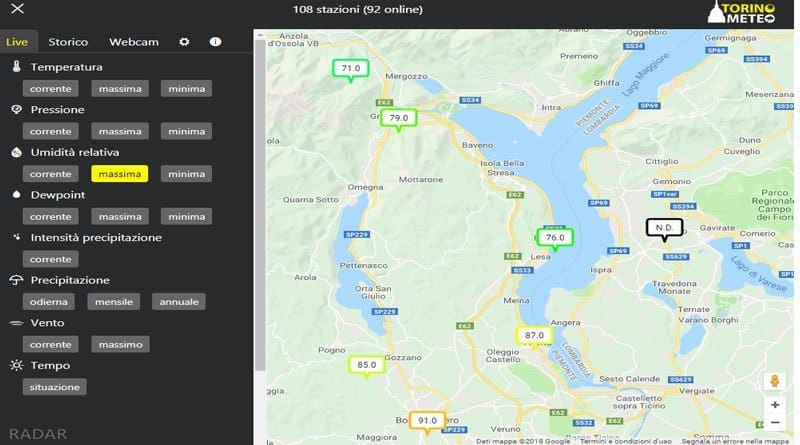This screenshot has height=445, width=800.
Task: Open the info circle icon
Action: pos(215,42)
